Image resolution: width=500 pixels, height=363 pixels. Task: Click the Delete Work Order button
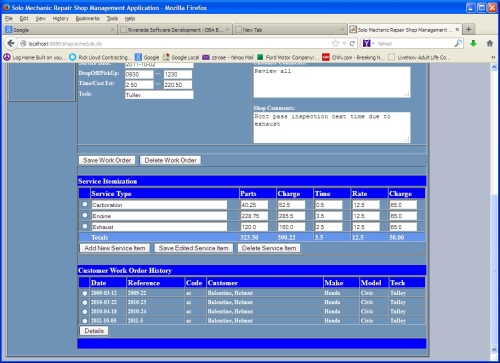tap(170, 160)
